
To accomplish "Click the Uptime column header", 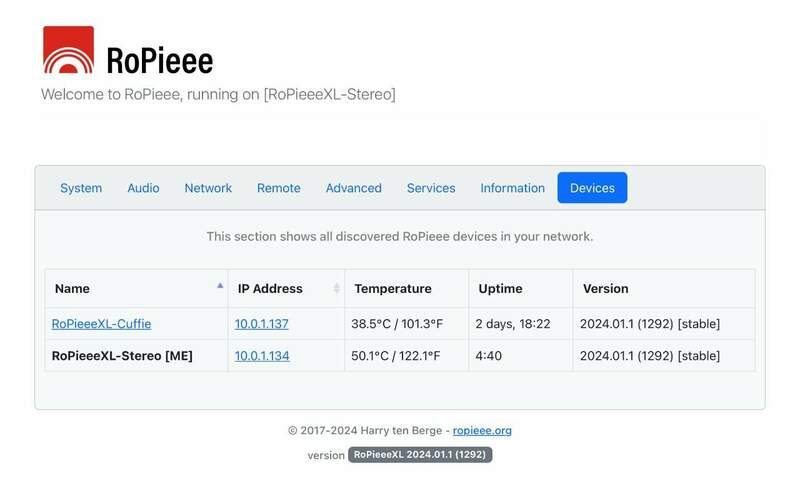I will (x=500, y=289).
